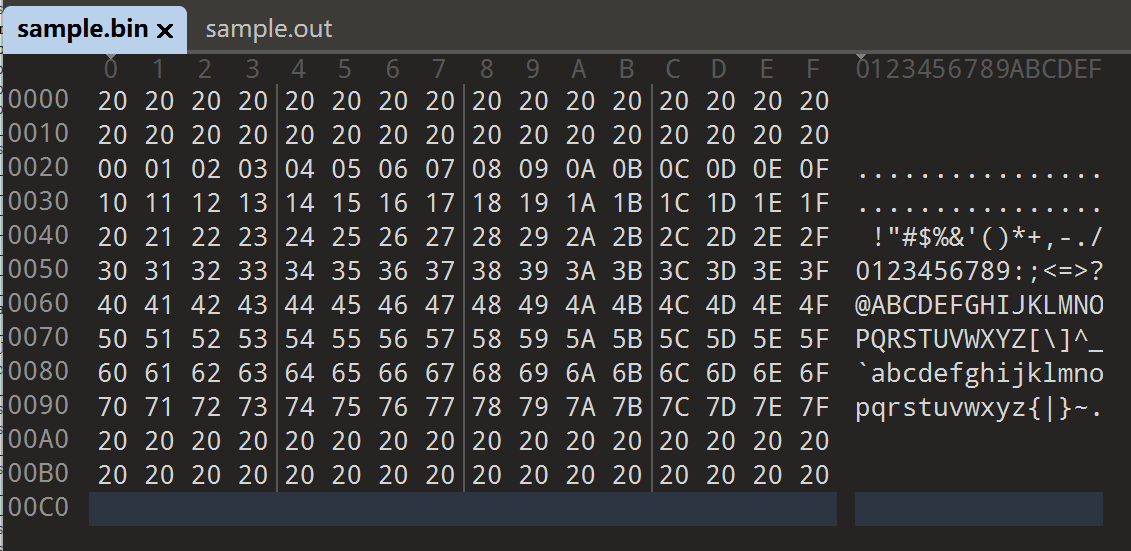The image size is (1131, 551).
Task: Close the sample.bin tab
Action: (166, 31)
